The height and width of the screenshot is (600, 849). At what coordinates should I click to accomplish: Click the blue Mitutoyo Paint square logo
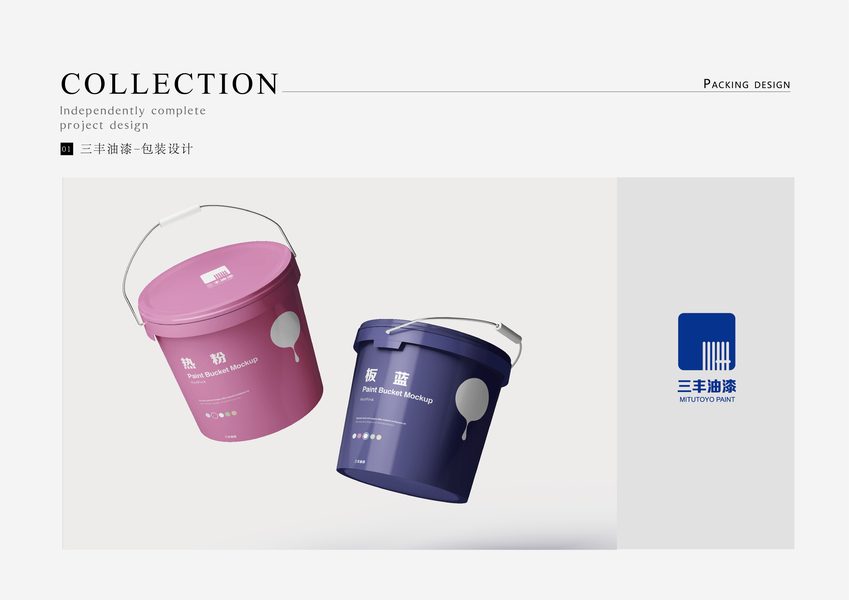point(707,342)
